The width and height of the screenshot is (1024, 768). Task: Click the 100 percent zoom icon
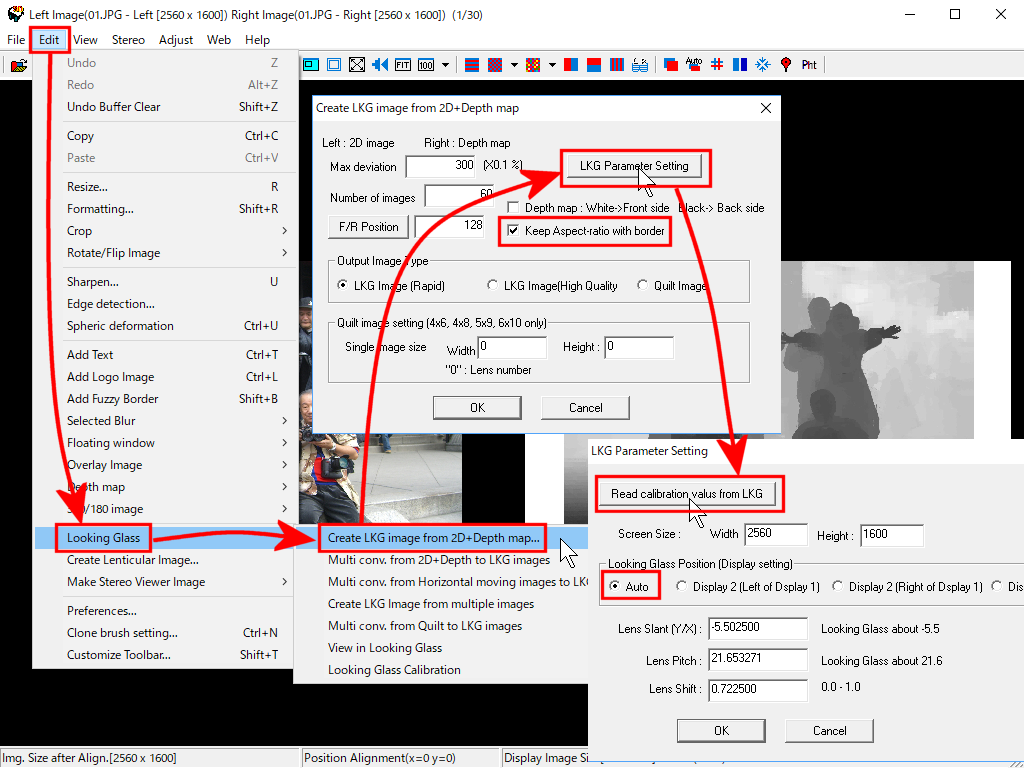426,65
